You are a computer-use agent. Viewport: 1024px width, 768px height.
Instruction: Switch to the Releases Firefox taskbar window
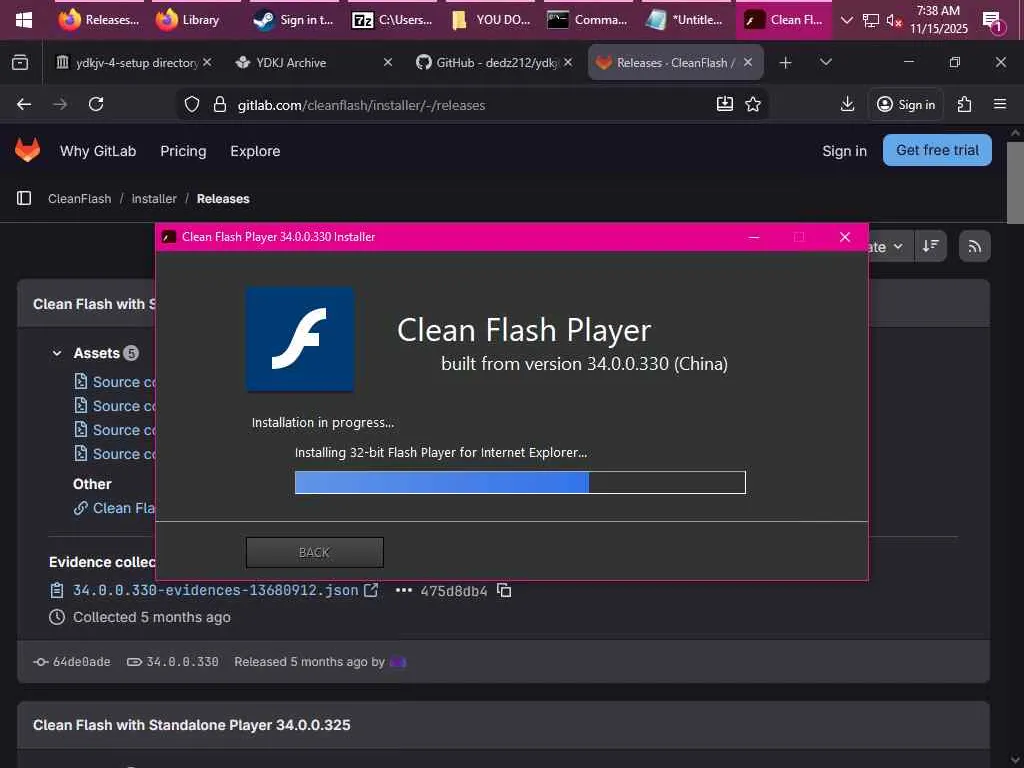click(x=99, y=20)
